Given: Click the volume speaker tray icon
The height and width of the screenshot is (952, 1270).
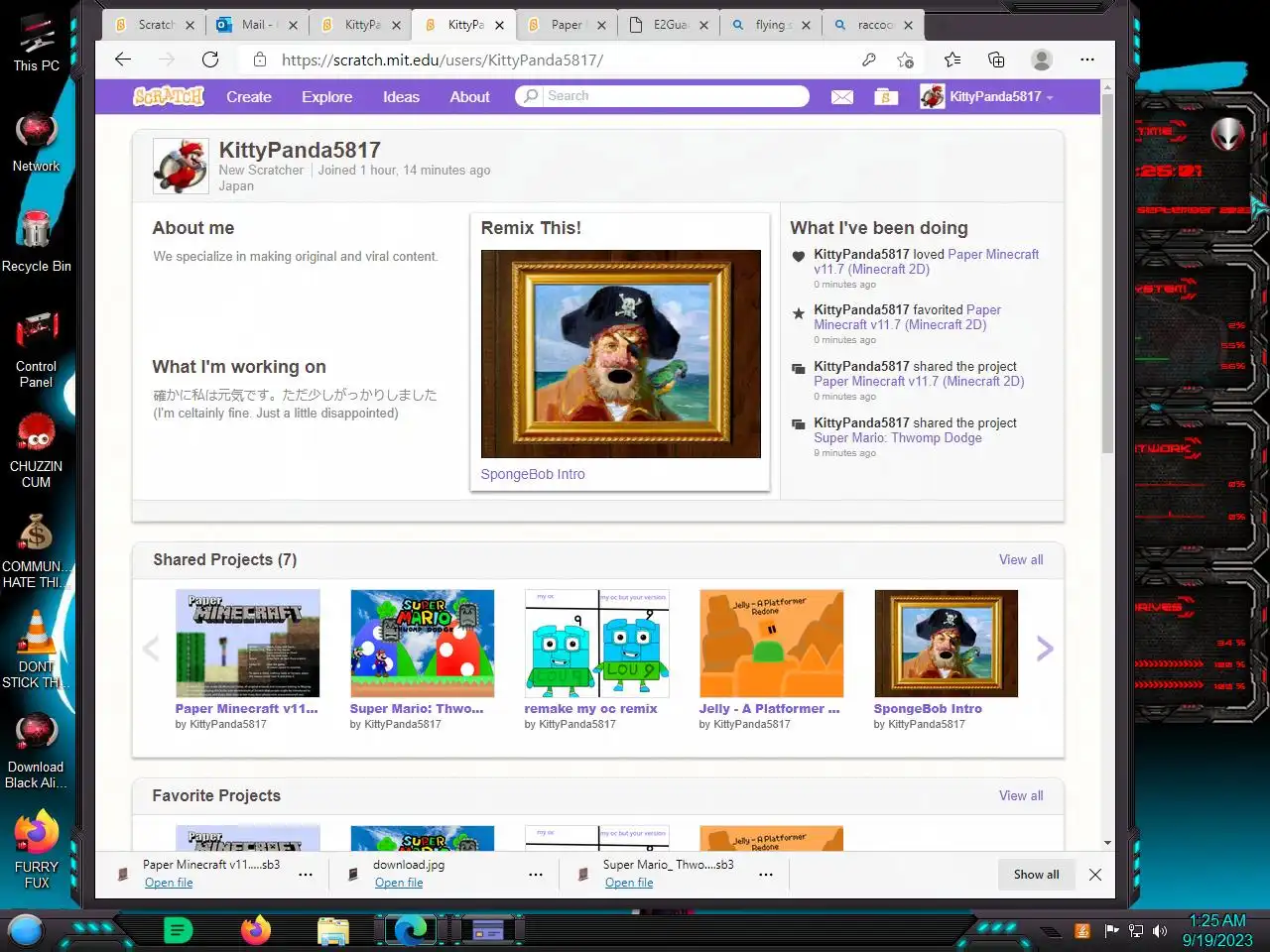Looking at the screenshot, I should [x=1160, y=931].
